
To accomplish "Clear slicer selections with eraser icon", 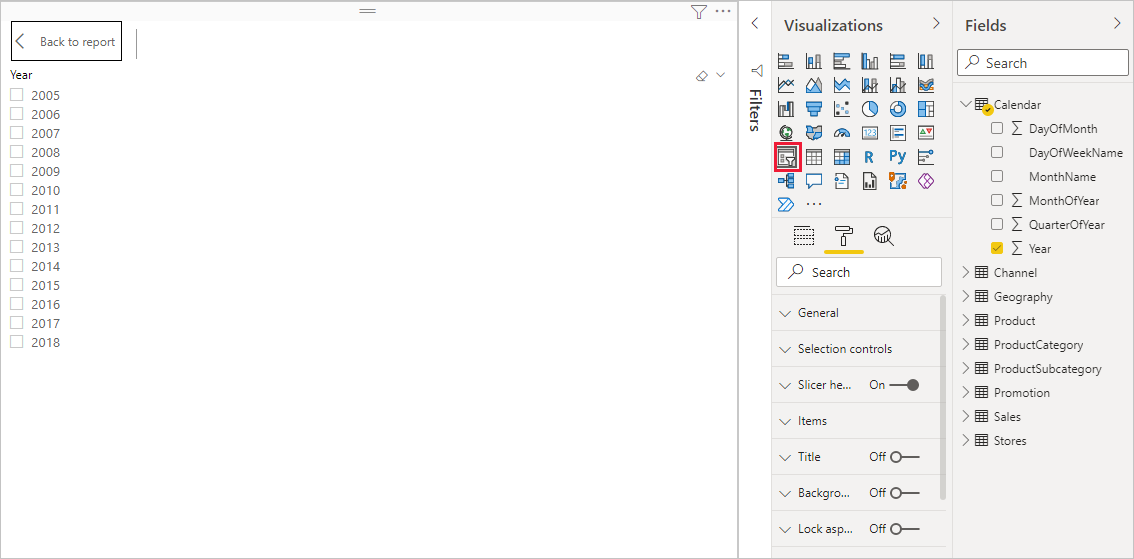I will tap(701, 76).
